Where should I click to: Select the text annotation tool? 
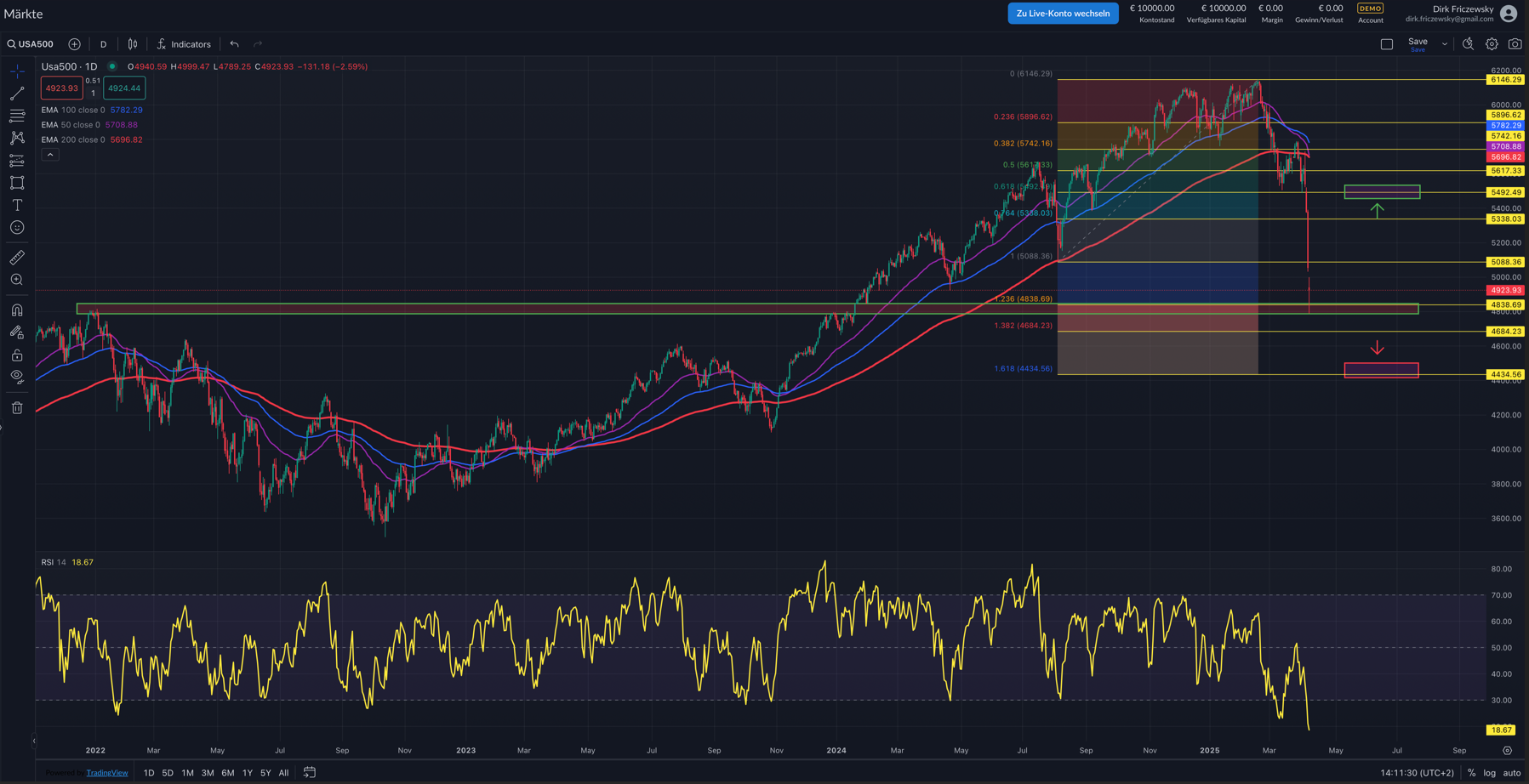17,205
